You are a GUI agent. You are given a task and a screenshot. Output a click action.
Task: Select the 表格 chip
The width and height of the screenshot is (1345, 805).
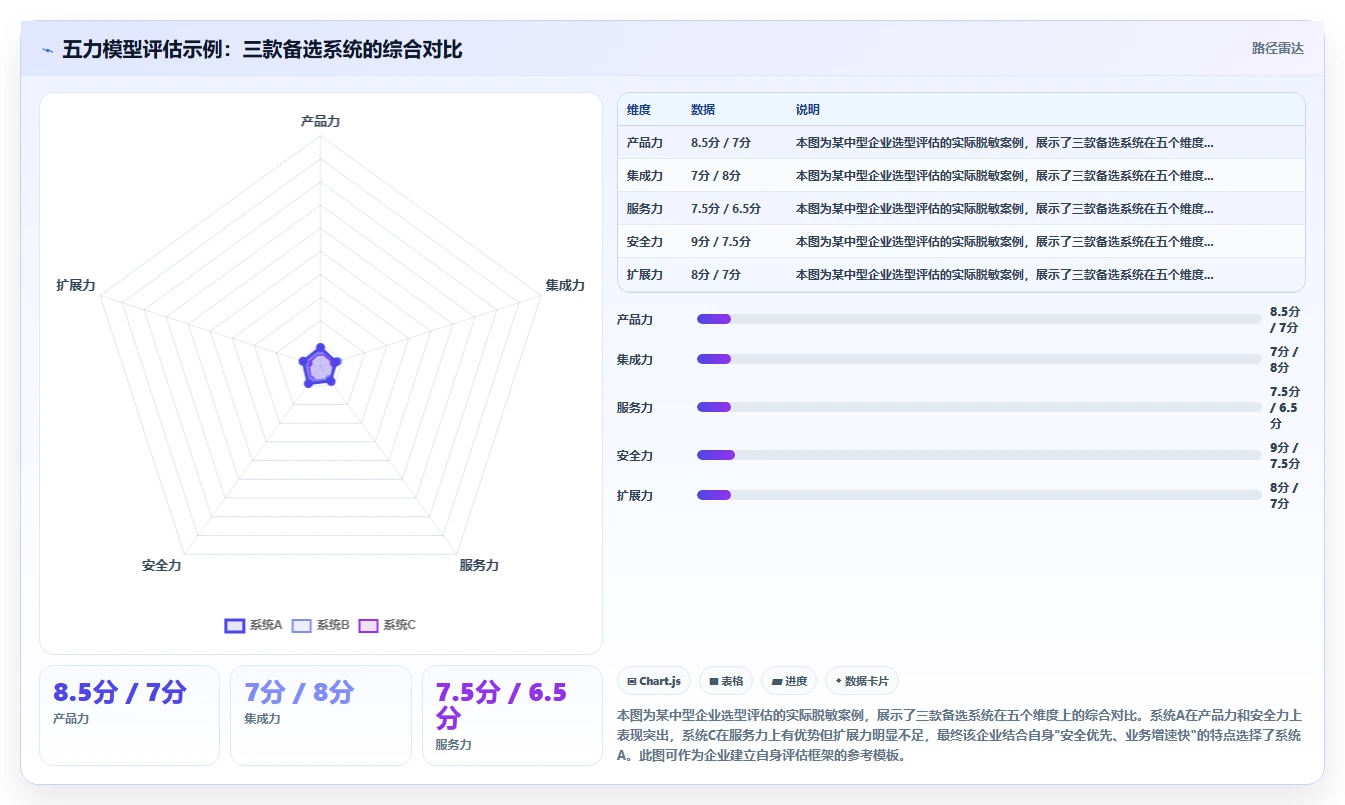(726, 681)
